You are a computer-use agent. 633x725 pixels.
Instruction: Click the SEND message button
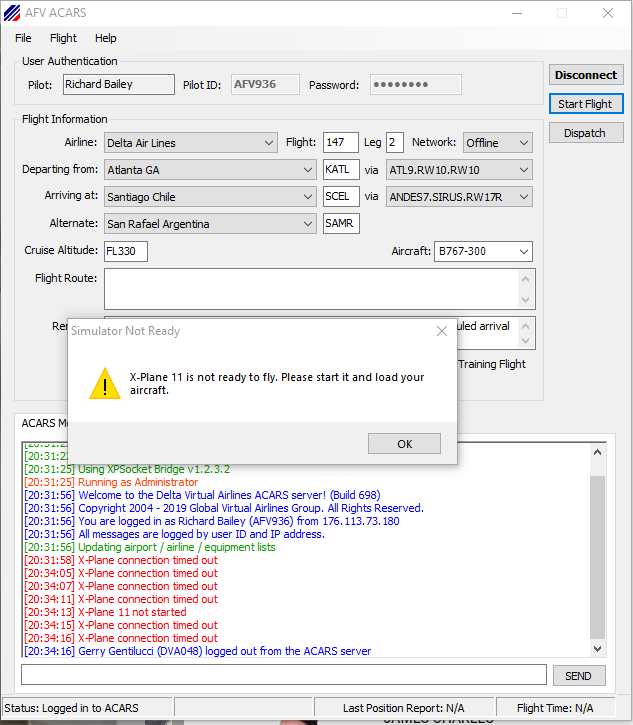click(x=579, y=676)
